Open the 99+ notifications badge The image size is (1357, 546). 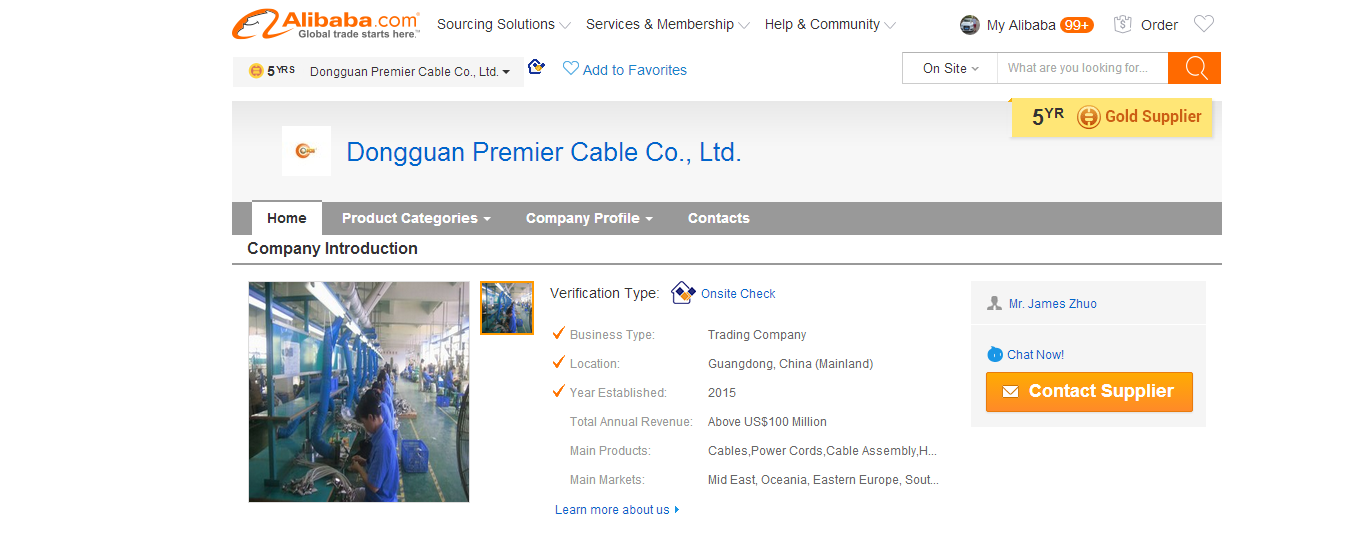tap(1077, 25)
